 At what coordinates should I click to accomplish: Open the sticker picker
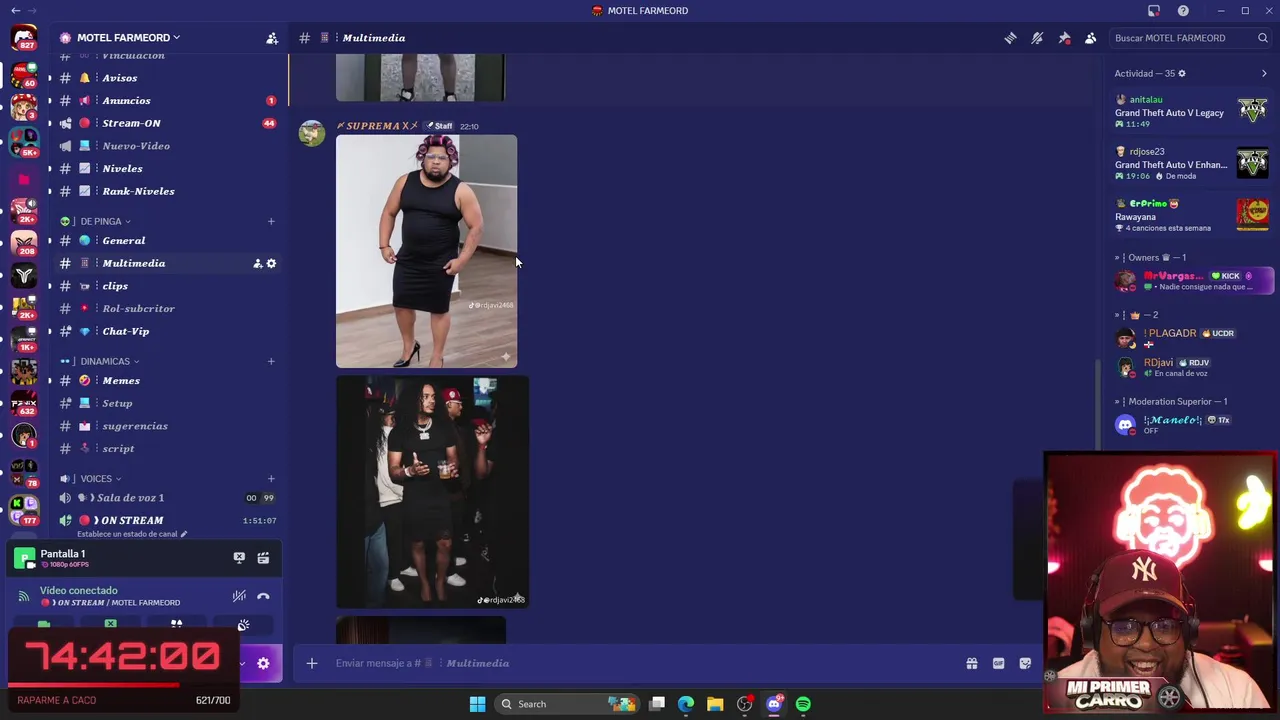1025,663
